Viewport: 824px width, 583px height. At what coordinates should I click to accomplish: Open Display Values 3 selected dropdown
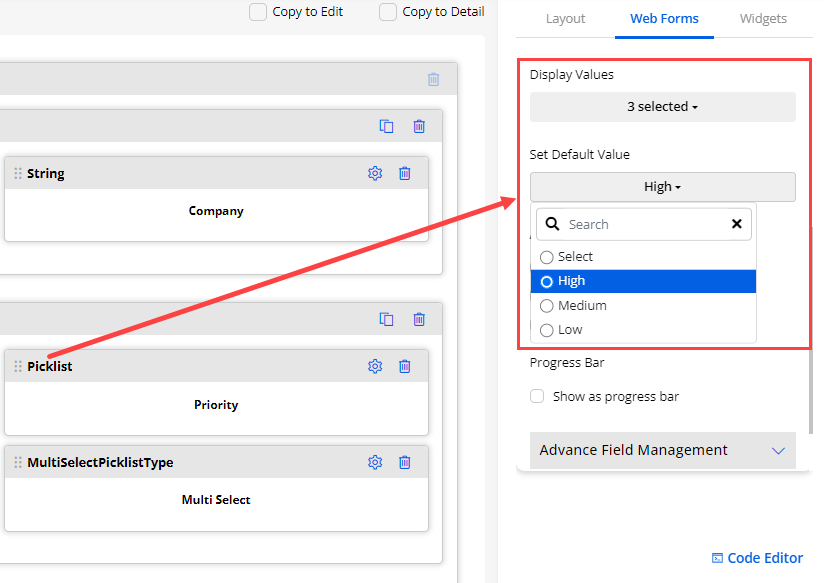[x=662, y=107]
